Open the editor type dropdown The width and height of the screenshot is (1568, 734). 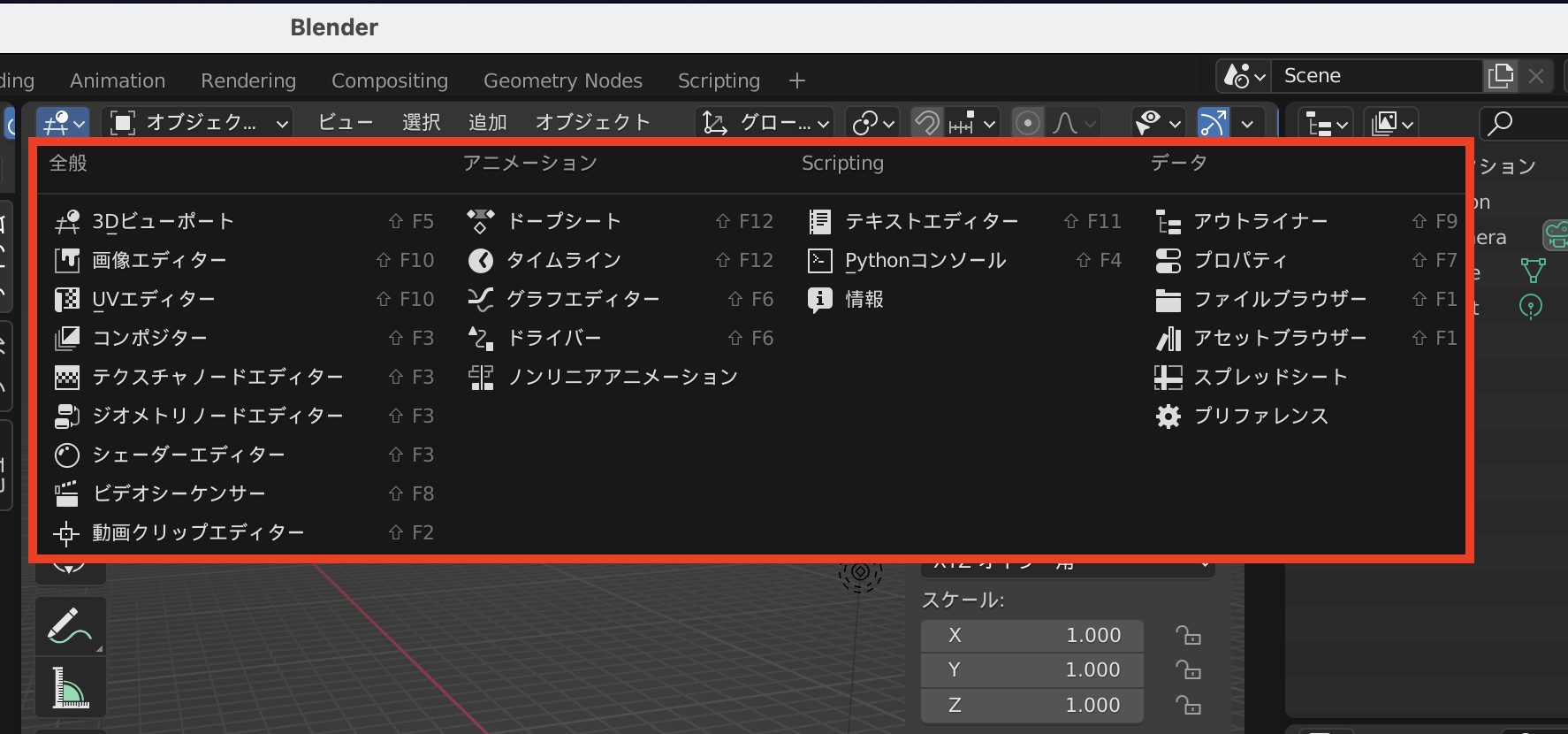(x=62, y=123)
